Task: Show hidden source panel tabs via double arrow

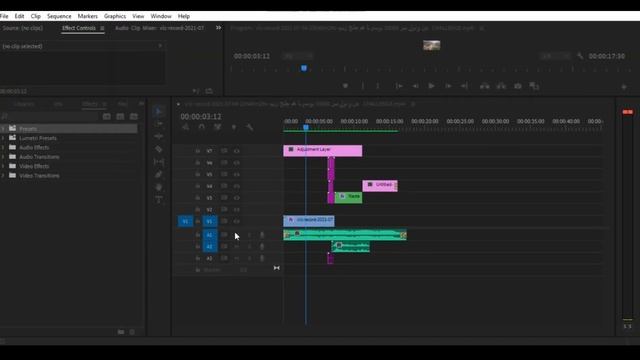Action: tap(218, 28)
